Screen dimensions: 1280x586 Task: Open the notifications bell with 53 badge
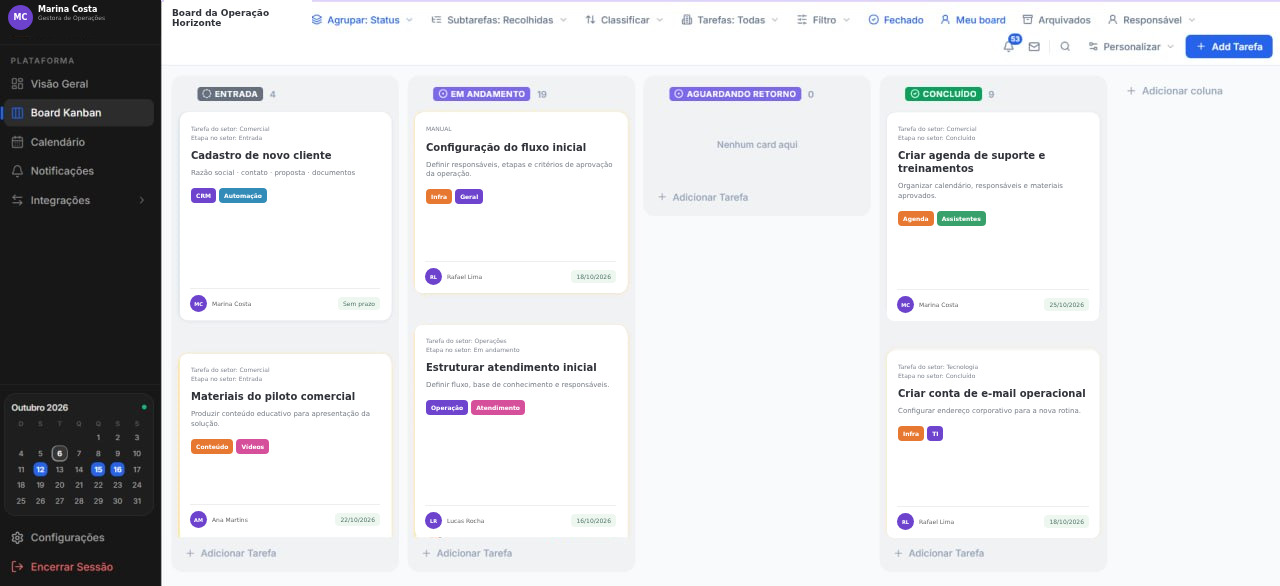pyautogui.click(x=1008, y=46)
